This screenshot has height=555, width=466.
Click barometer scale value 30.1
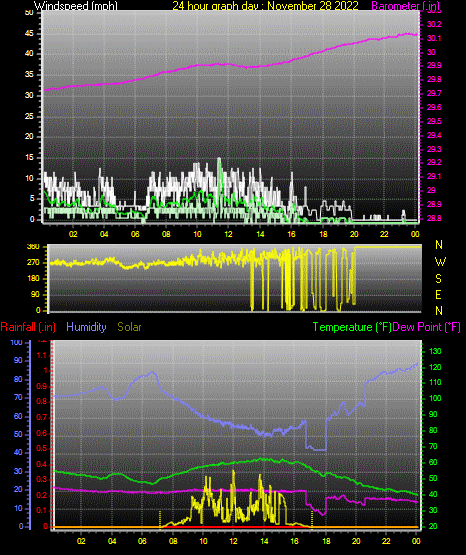click(434, 38)
